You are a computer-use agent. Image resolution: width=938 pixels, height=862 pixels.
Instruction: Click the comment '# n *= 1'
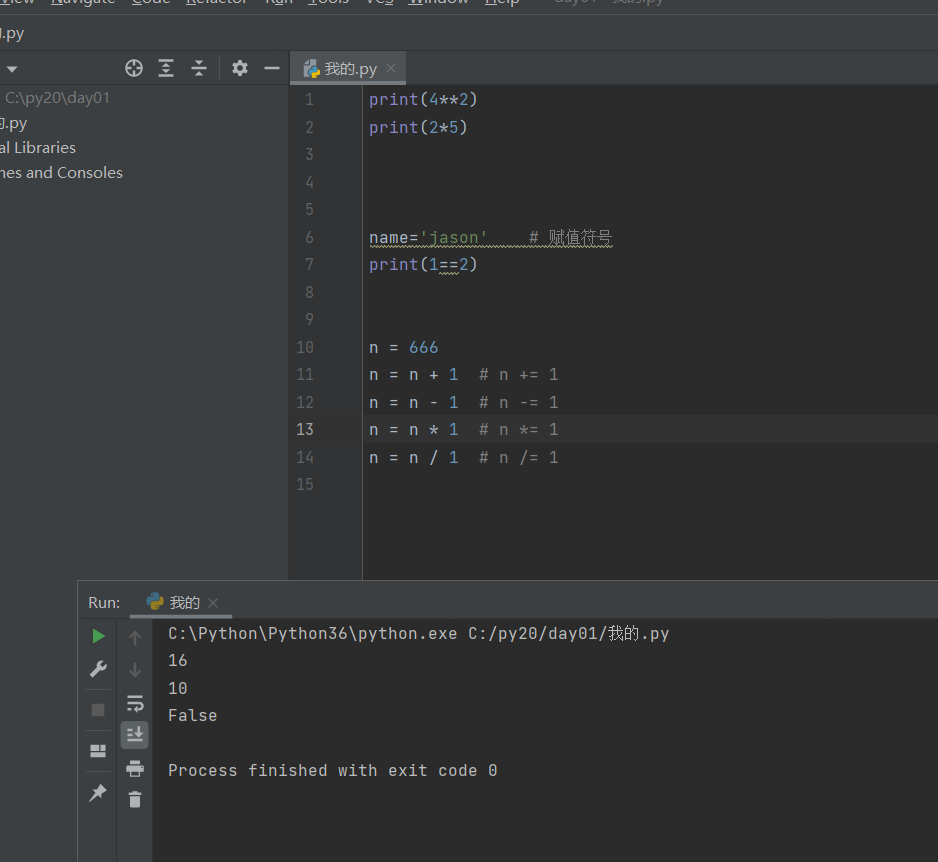[519, 430]
